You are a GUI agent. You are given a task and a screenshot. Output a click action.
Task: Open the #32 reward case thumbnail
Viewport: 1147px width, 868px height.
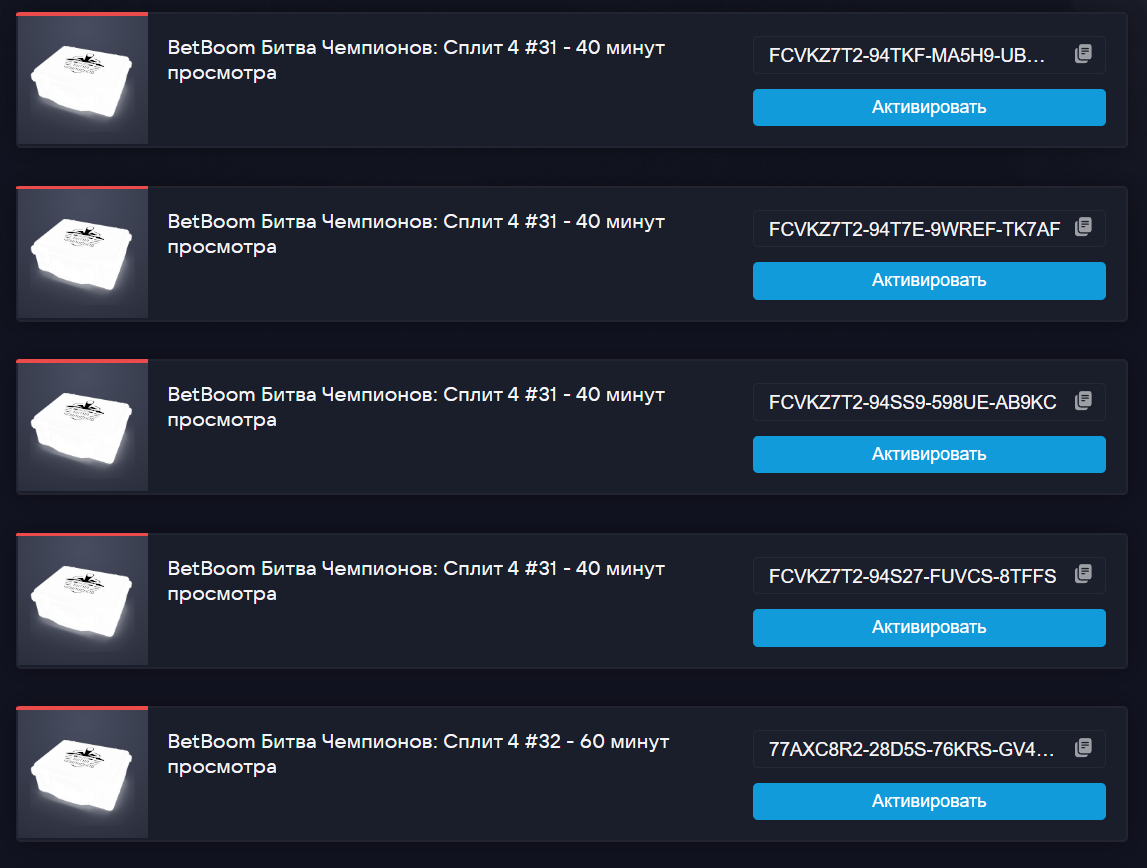point(82,773)
